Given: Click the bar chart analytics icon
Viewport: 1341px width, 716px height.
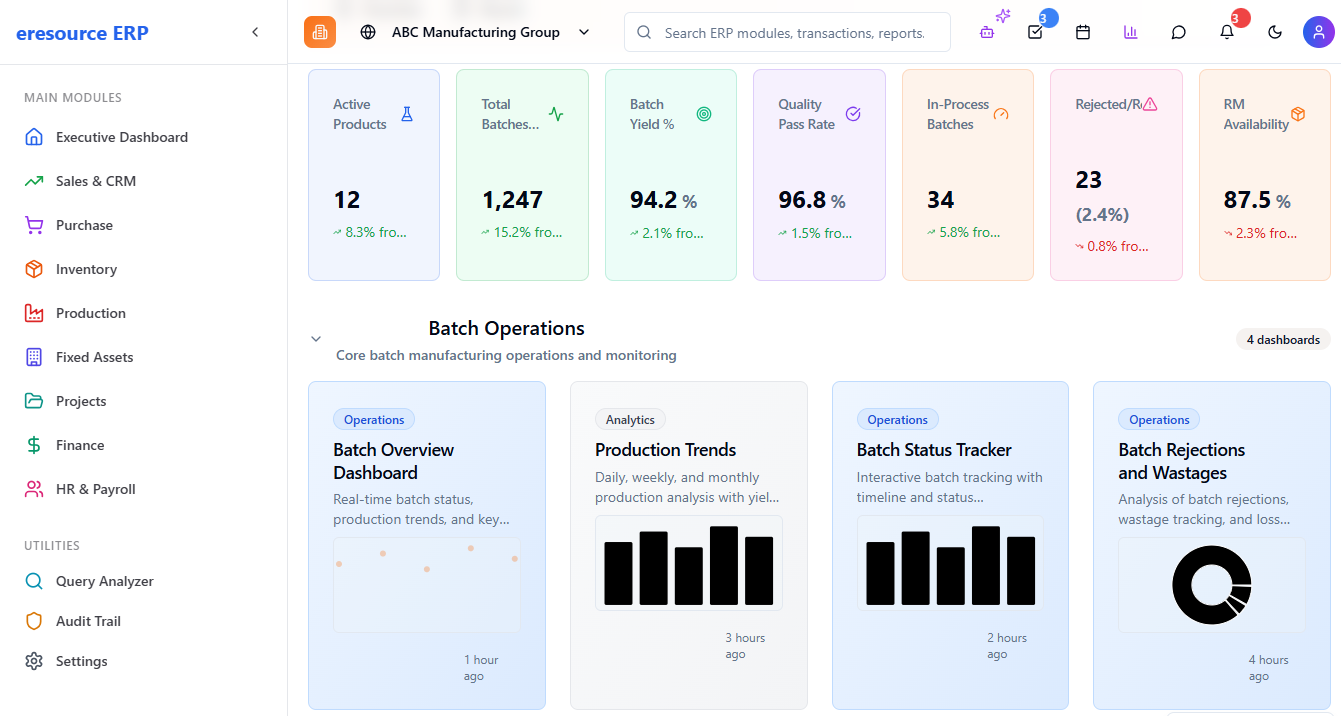Looking at the screenshot, I should [x=1131, y=32].
